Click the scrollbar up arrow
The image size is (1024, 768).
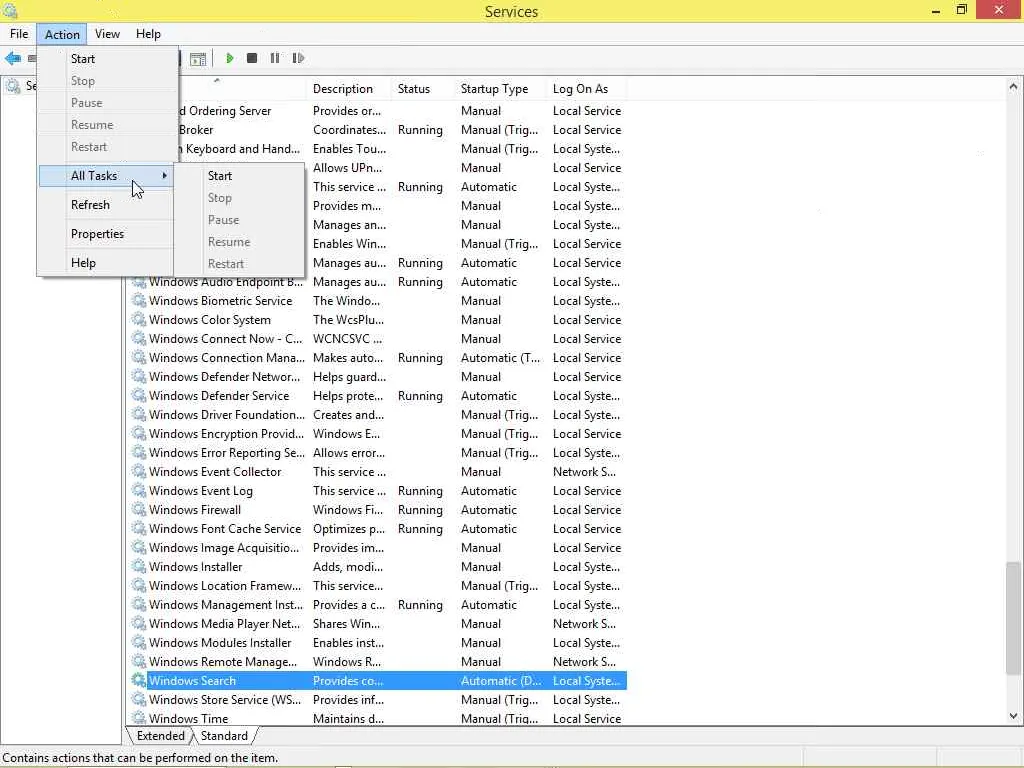[x=1014, y=86]
